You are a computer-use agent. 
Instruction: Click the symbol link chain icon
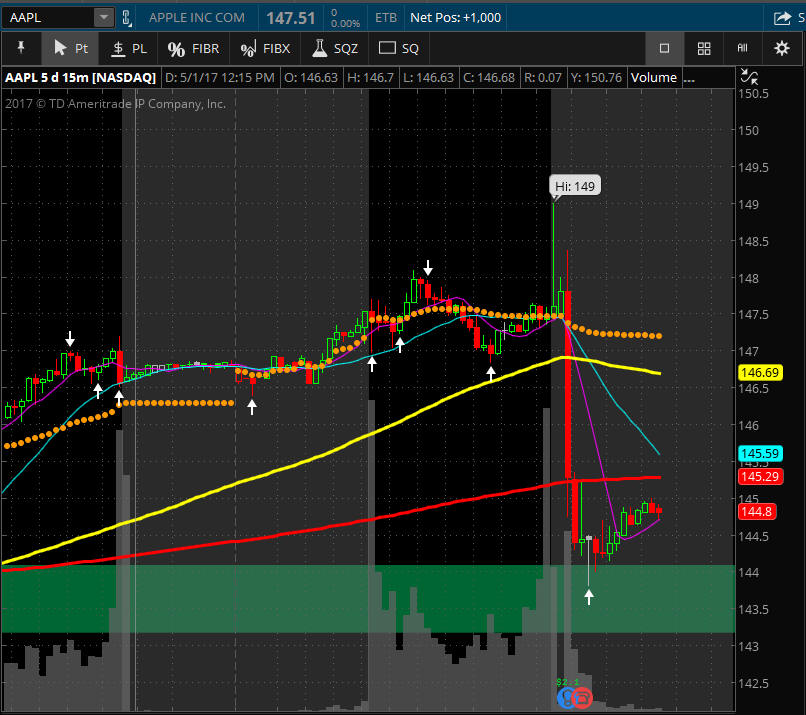[x=126, y=18]
